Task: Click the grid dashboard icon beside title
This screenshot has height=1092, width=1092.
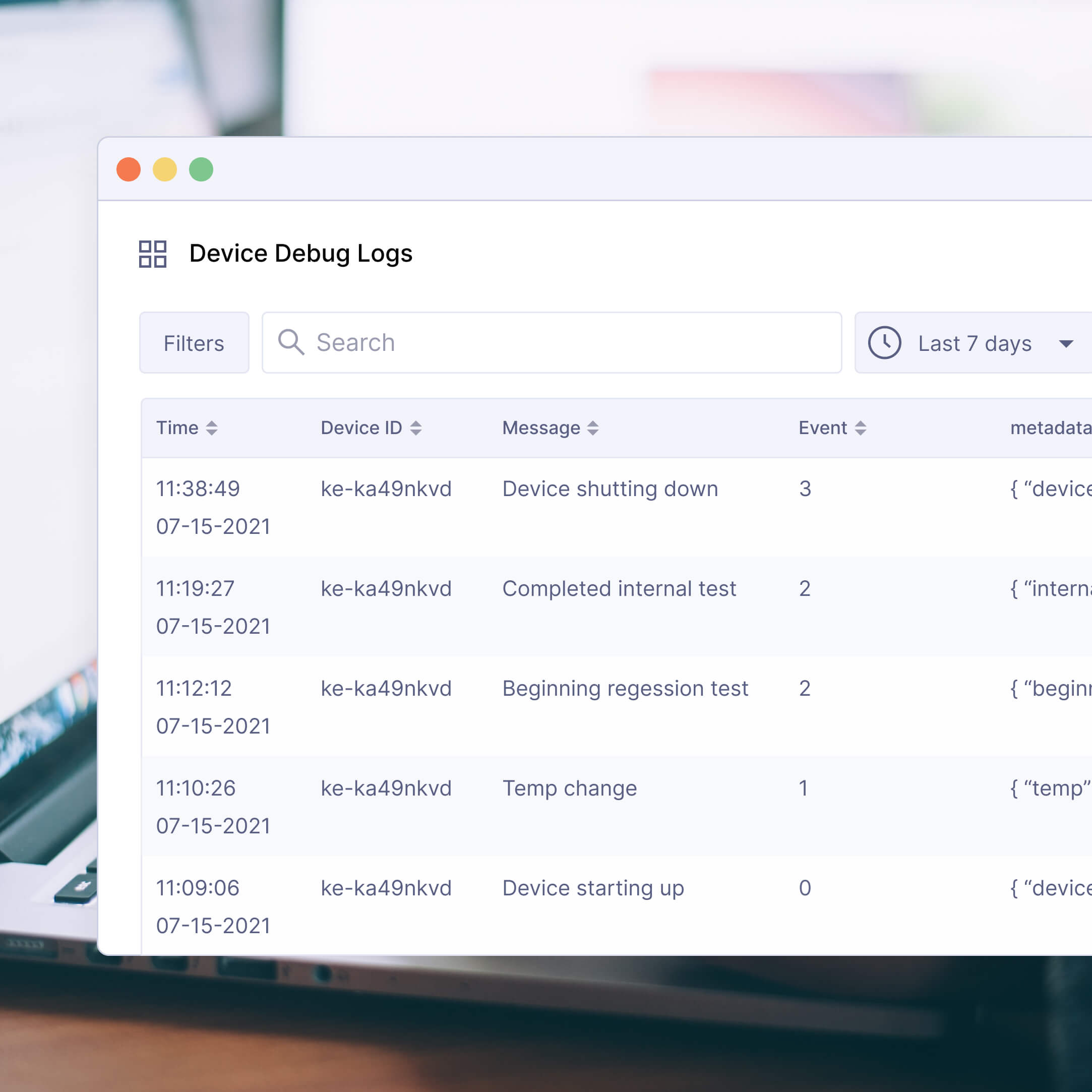Action: pyautogui.click(x=153, y=254)
